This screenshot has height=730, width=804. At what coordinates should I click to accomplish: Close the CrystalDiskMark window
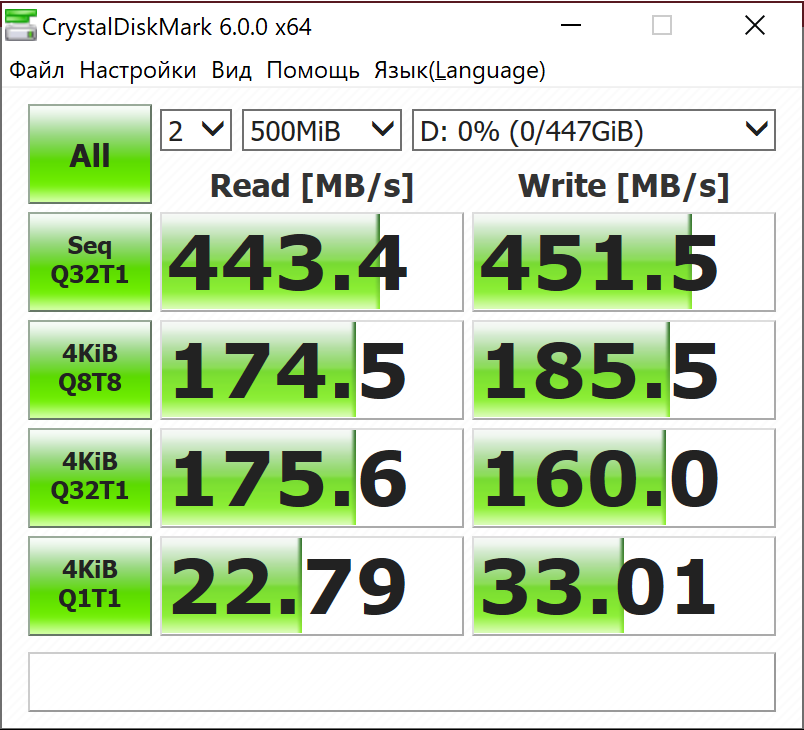[755, 25]
